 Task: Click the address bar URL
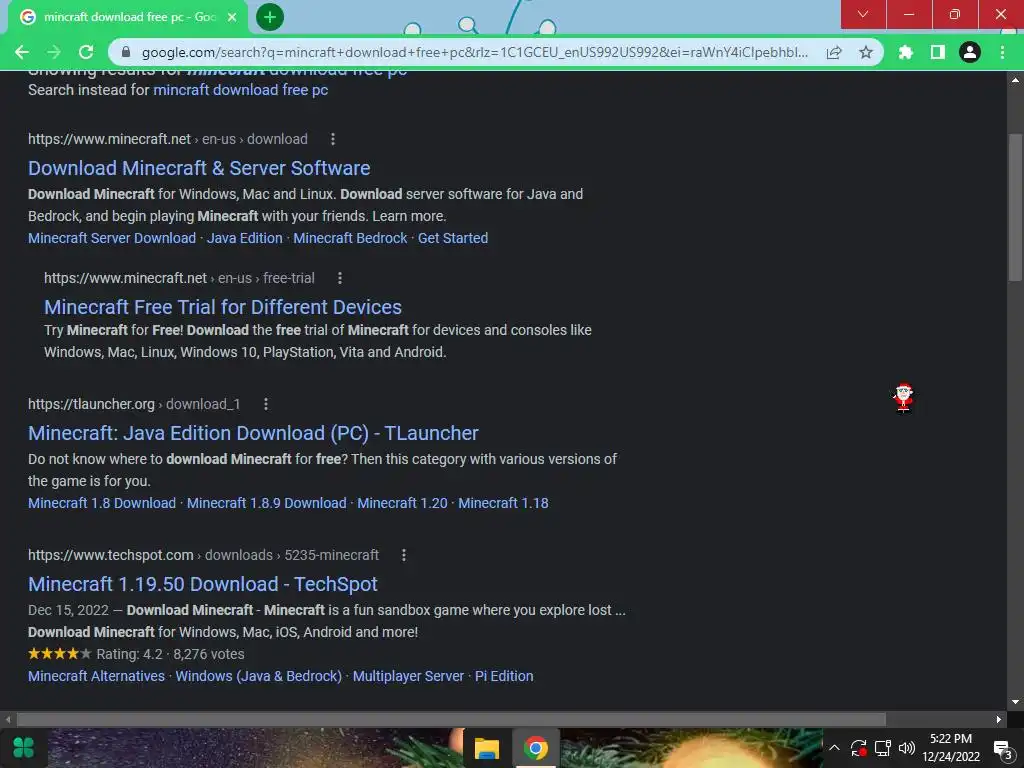pos(474,52)
